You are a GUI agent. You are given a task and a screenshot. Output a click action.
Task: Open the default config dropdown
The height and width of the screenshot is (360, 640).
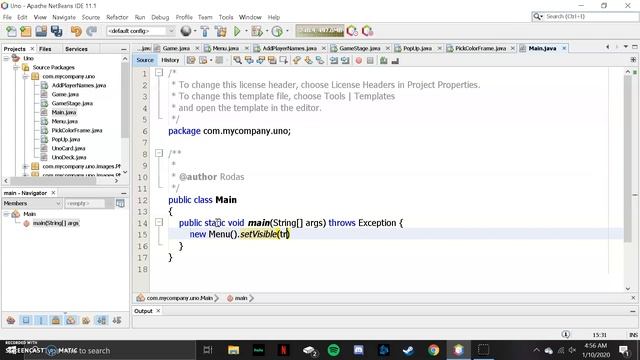click(x=141, y=31)
